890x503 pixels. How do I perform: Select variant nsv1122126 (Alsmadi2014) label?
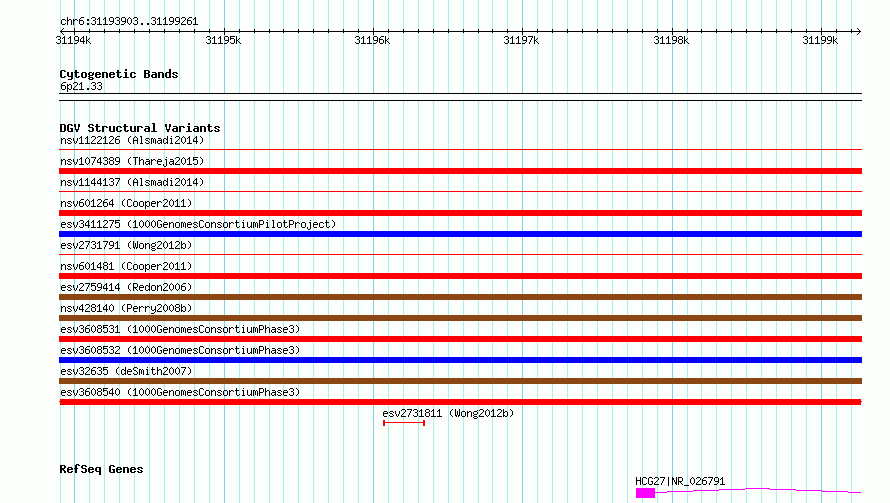pyautogui.click(x=132, y=140)
